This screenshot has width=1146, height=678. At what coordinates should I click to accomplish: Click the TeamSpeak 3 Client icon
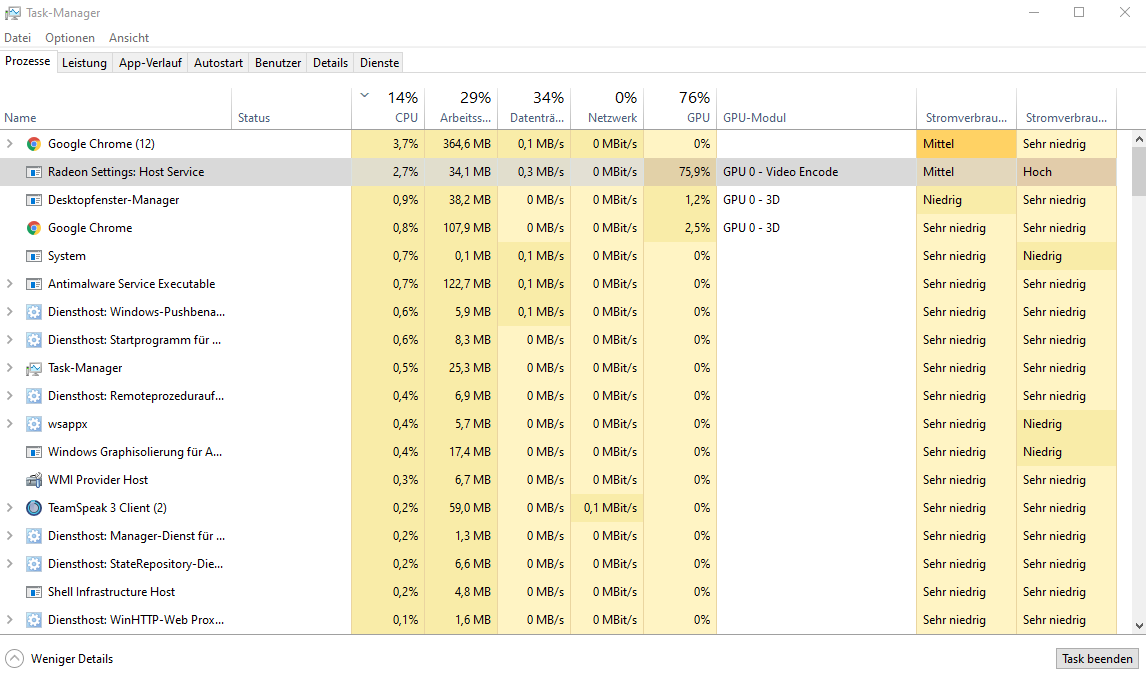[34, 508]
